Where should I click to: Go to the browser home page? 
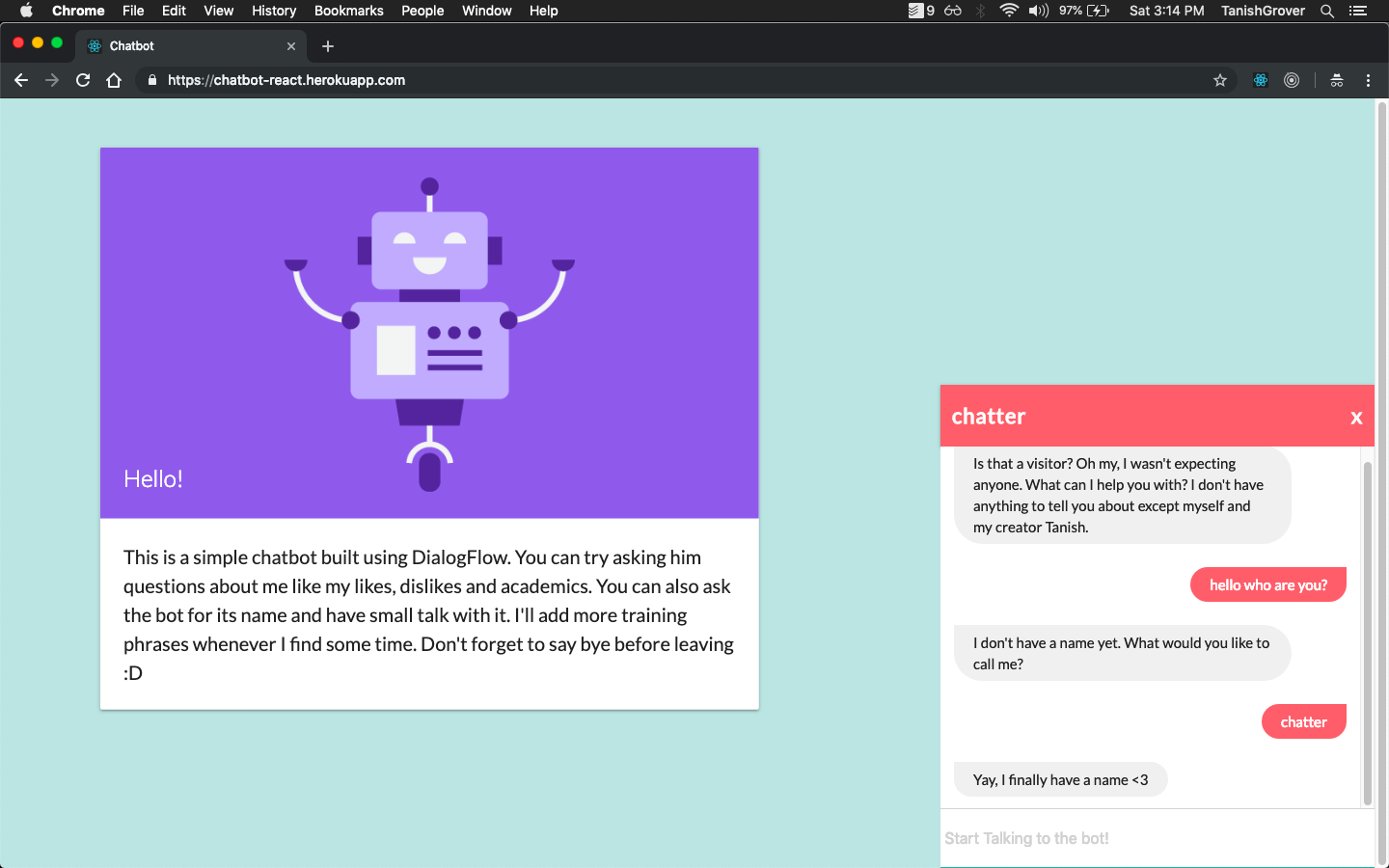tap(114, 80)
